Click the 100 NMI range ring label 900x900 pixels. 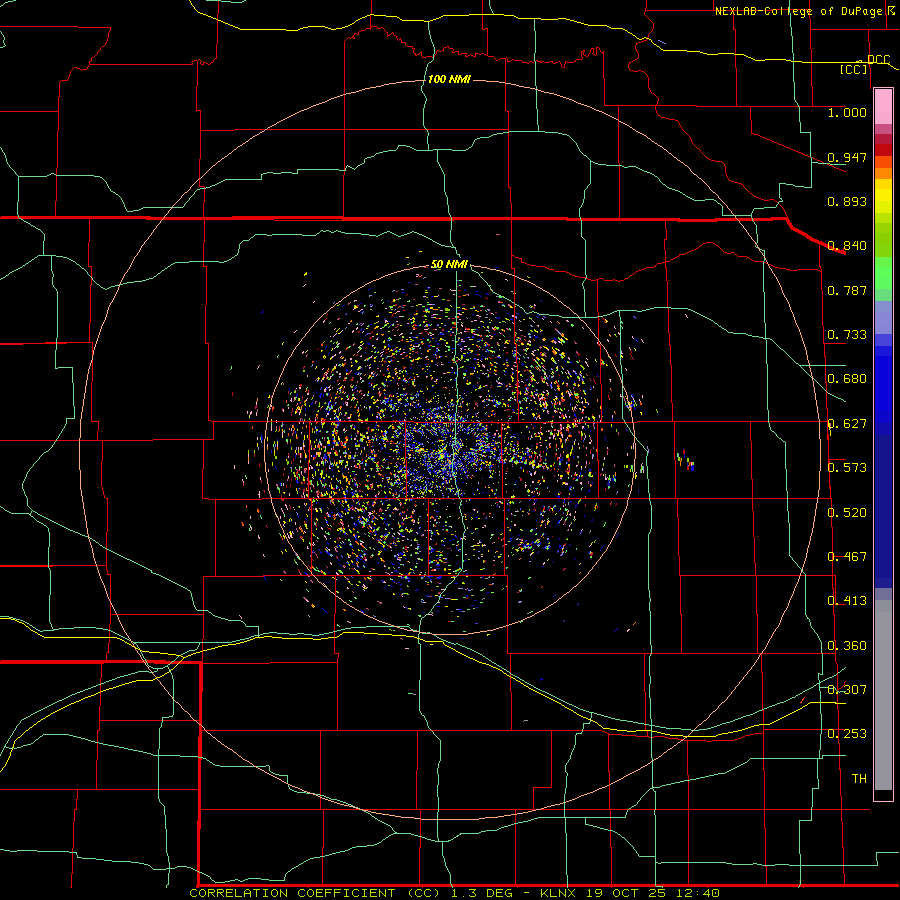click(449, 79)
